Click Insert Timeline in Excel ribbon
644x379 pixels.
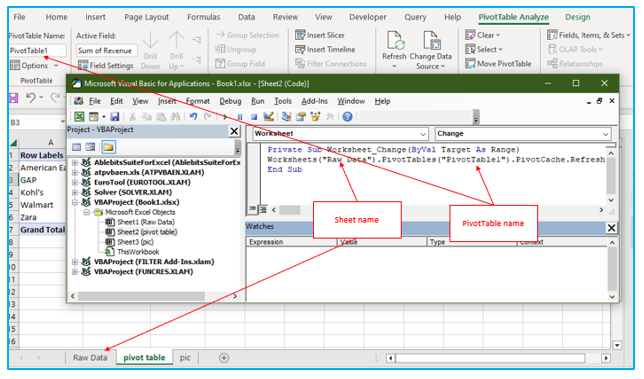(325, 50)
